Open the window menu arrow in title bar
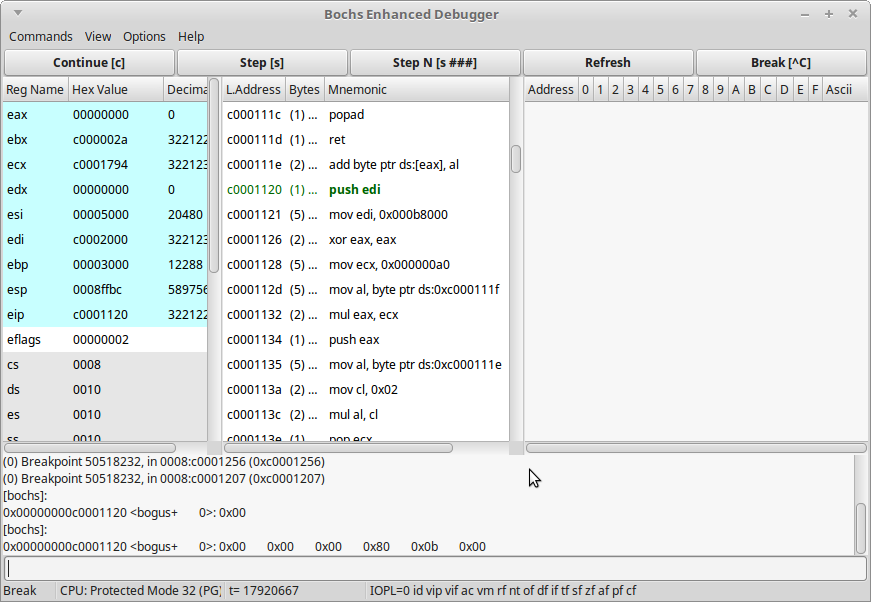This screenshot has height=602, width=871. (x=18, y=13)
